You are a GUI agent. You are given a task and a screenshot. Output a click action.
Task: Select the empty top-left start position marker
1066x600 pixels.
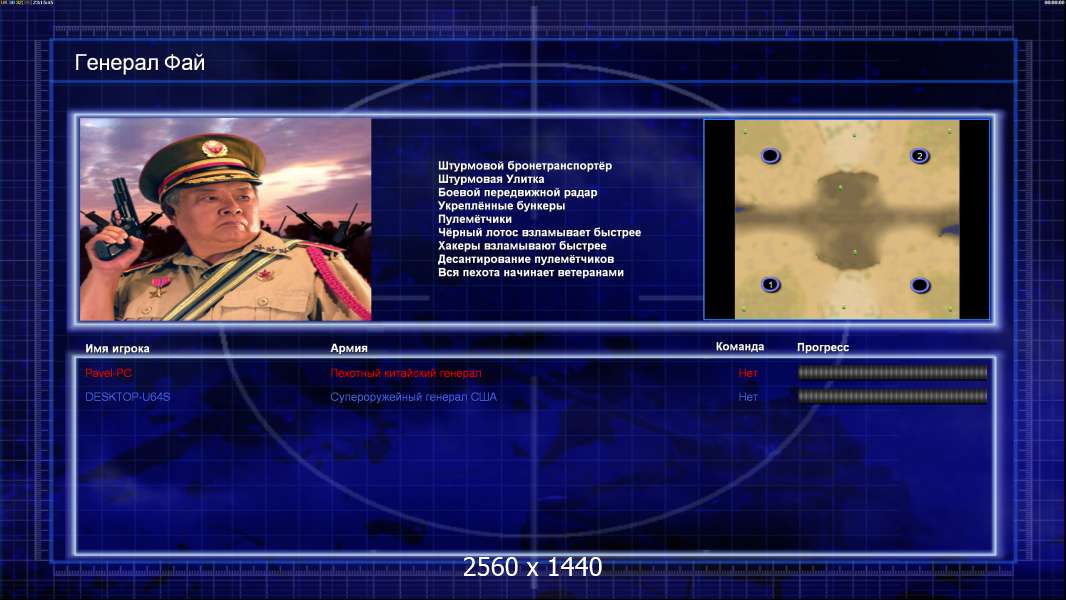pyautogui.click(x=770, y=156)
